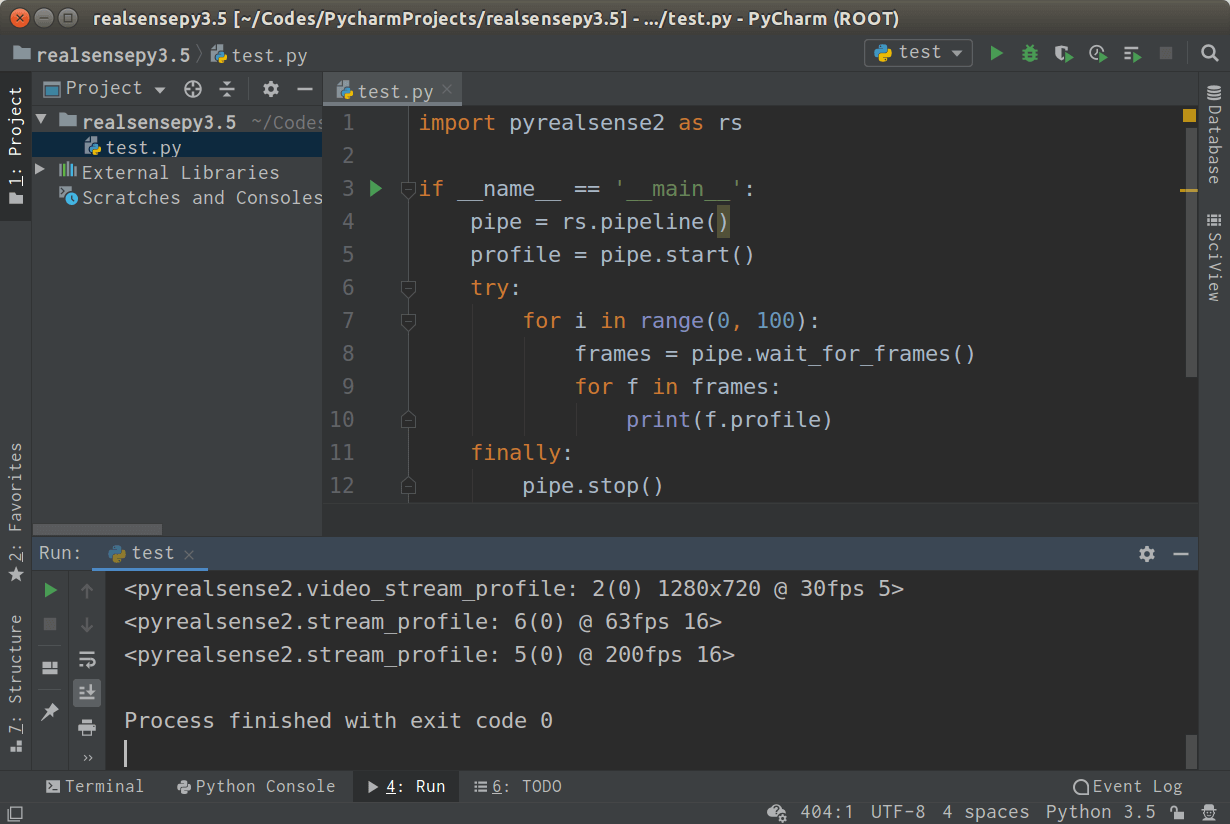Click test.py in the navigation breadcrumb
1230x824 pixels.
[259, 55]
